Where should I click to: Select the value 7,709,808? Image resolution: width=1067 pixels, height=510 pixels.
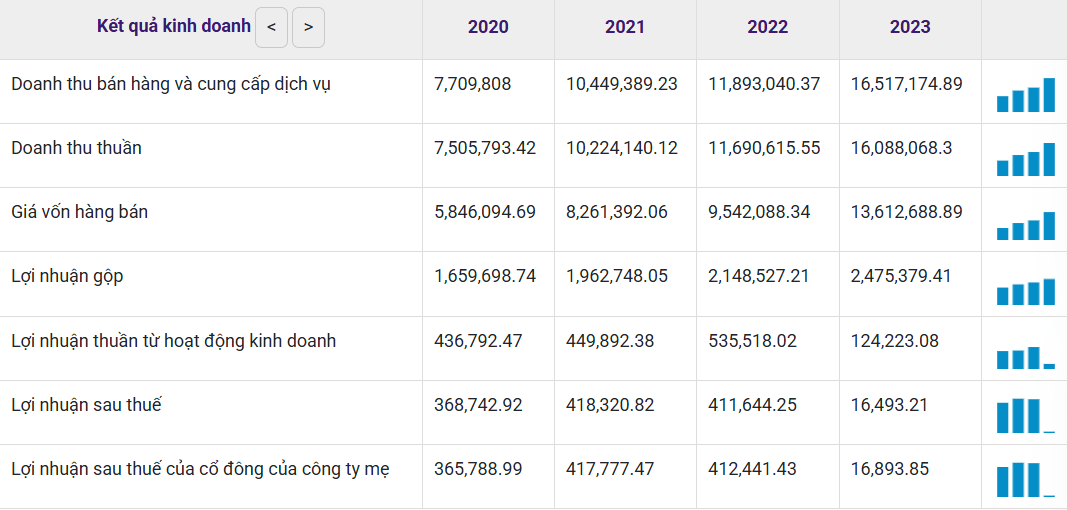click(472, 84)
